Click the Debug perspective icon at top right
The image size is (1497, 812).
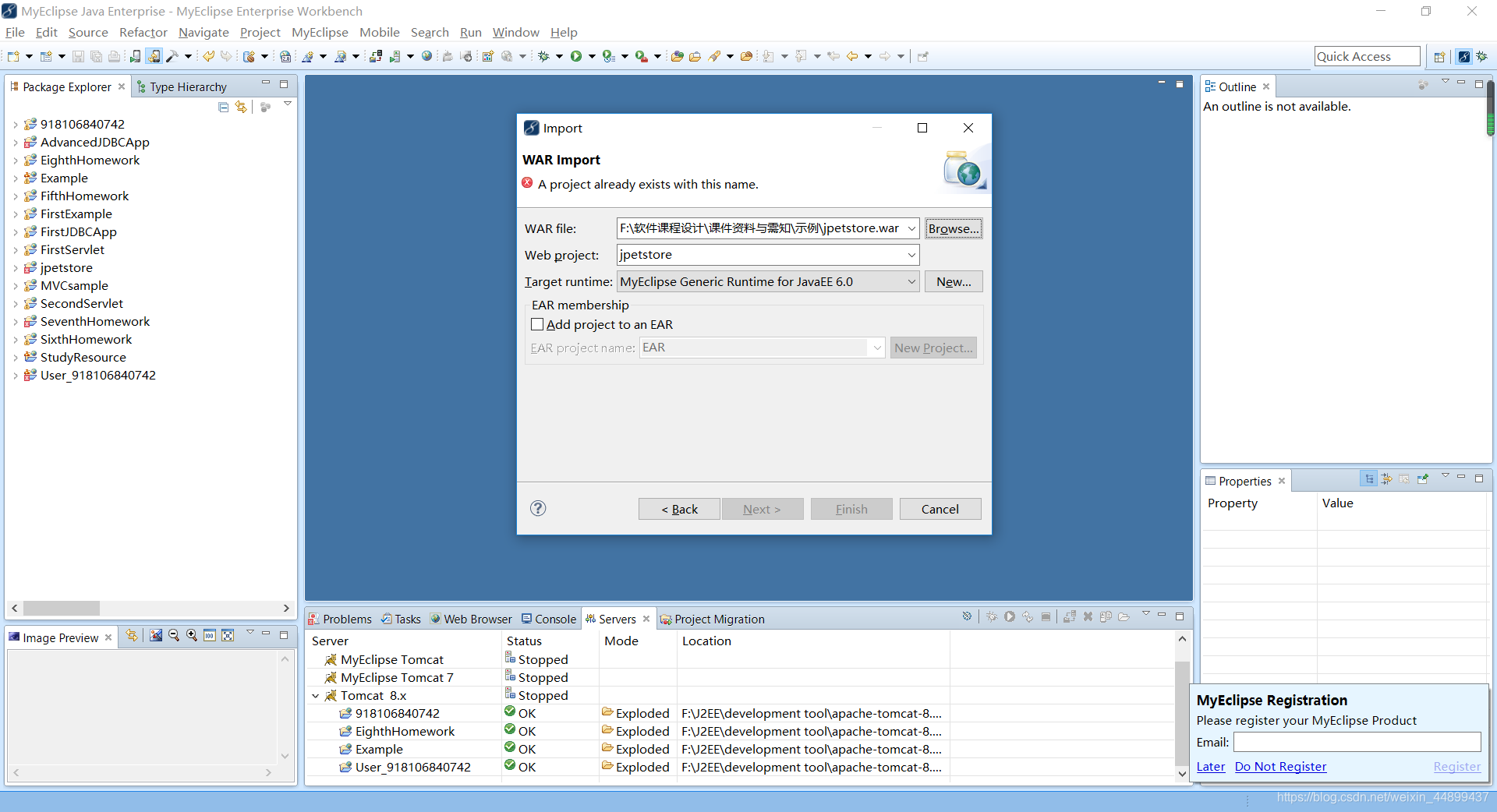1481,56
